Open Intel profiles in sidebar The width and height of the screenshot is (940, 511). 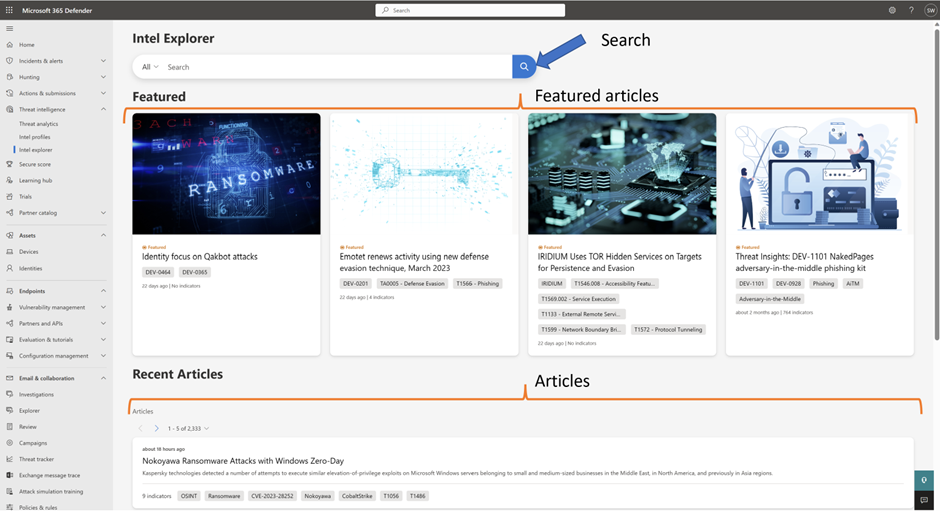pyautogui.click(x=35, y=137)
